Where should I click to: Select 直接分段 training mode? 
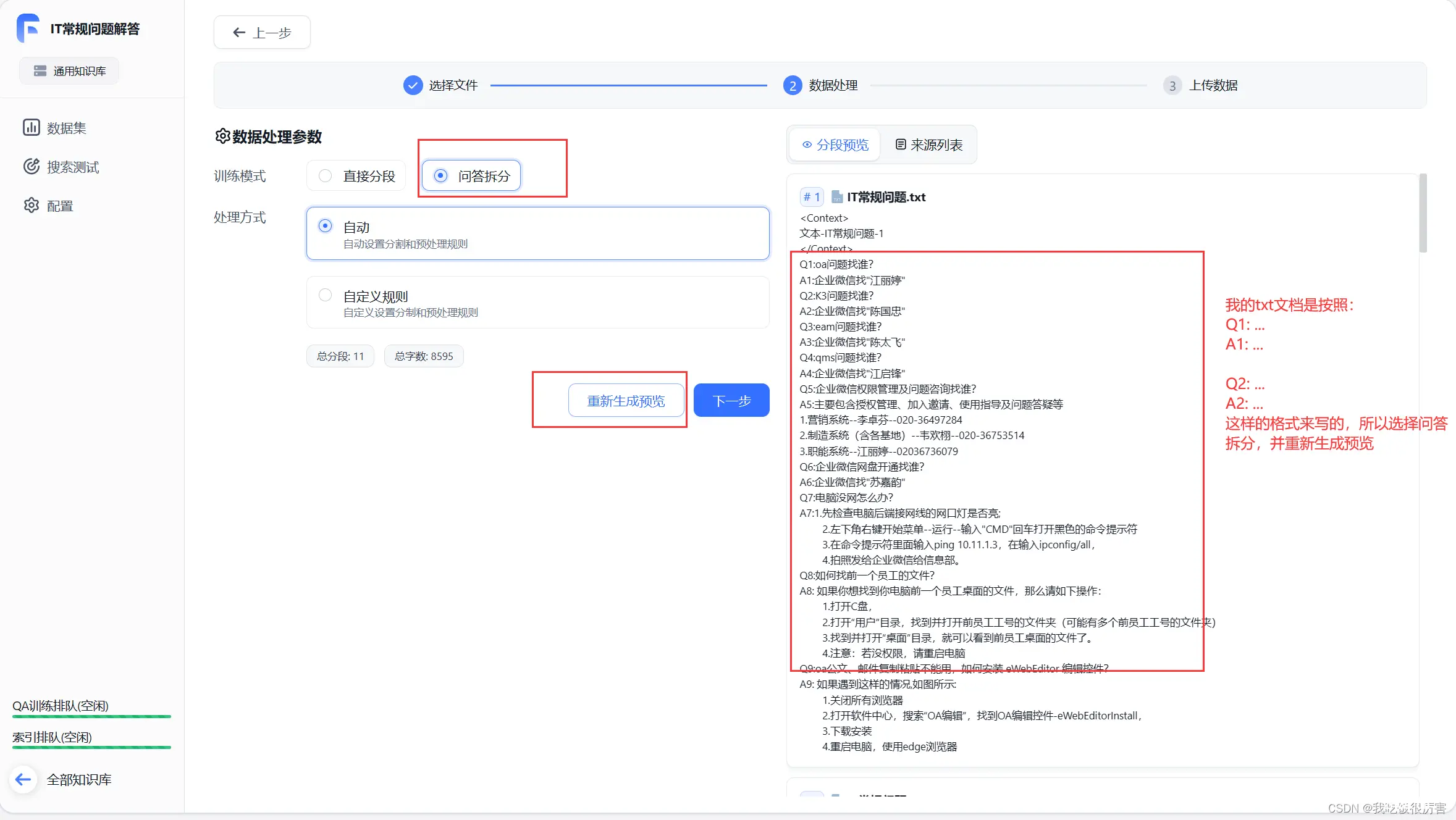(x=356, y=176)
